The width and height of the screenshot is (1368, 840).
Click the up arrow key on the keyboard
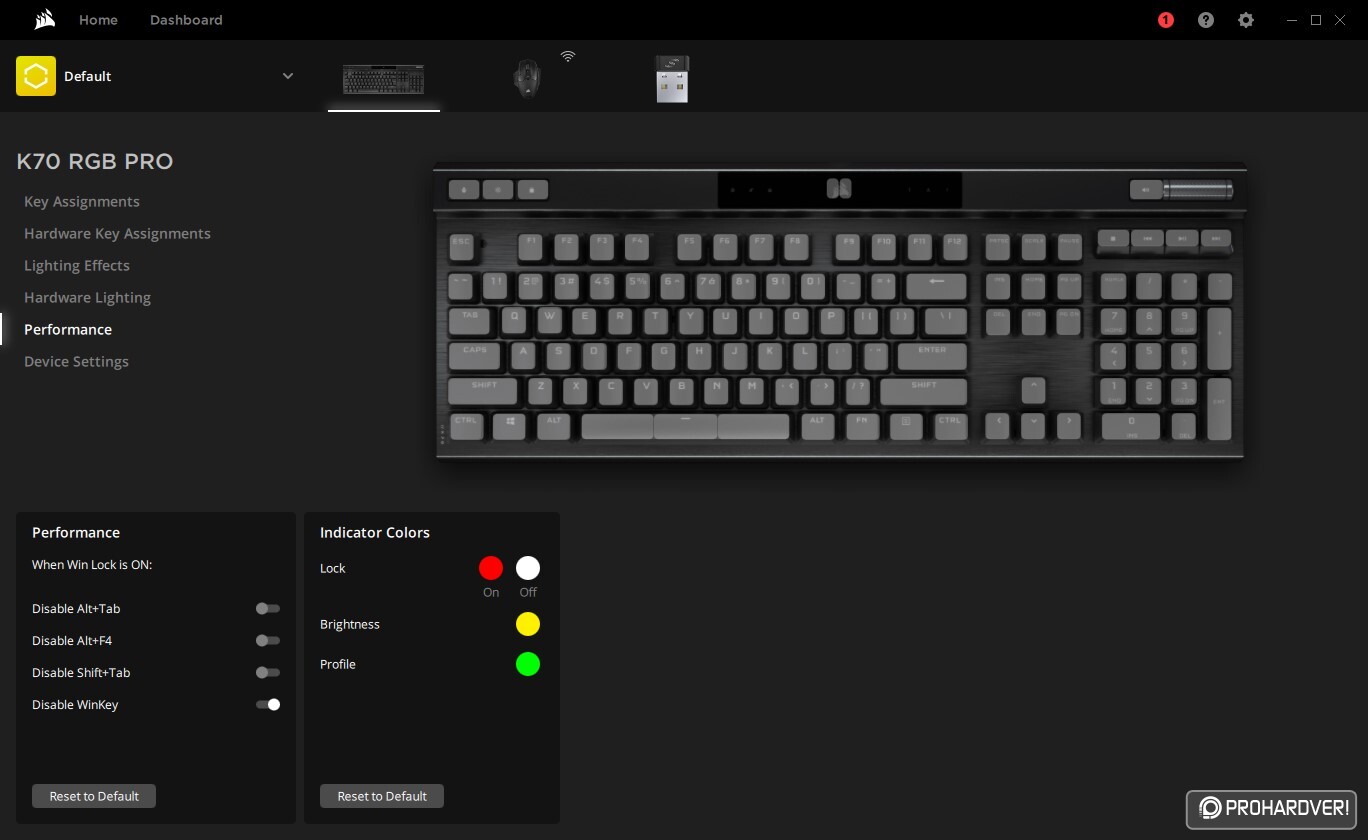[x=1033, y=389]
